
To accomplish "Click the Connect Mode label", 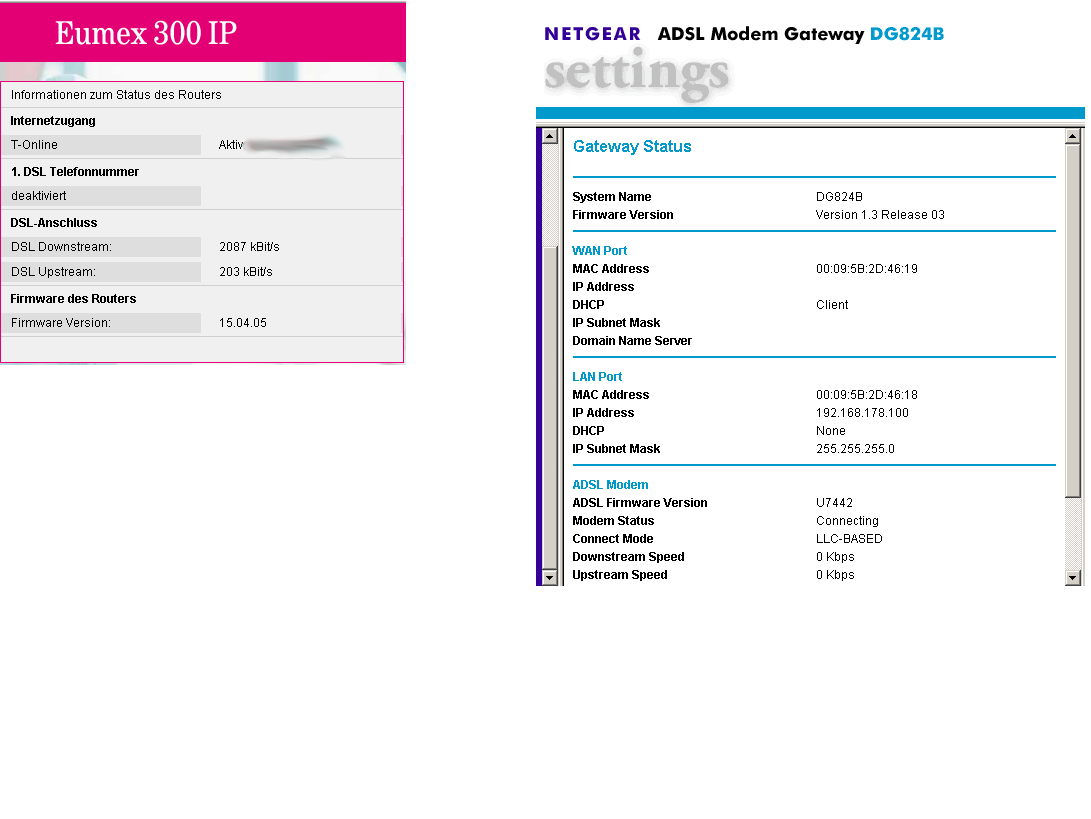I will pyautogui.click(x=612, y=539).
